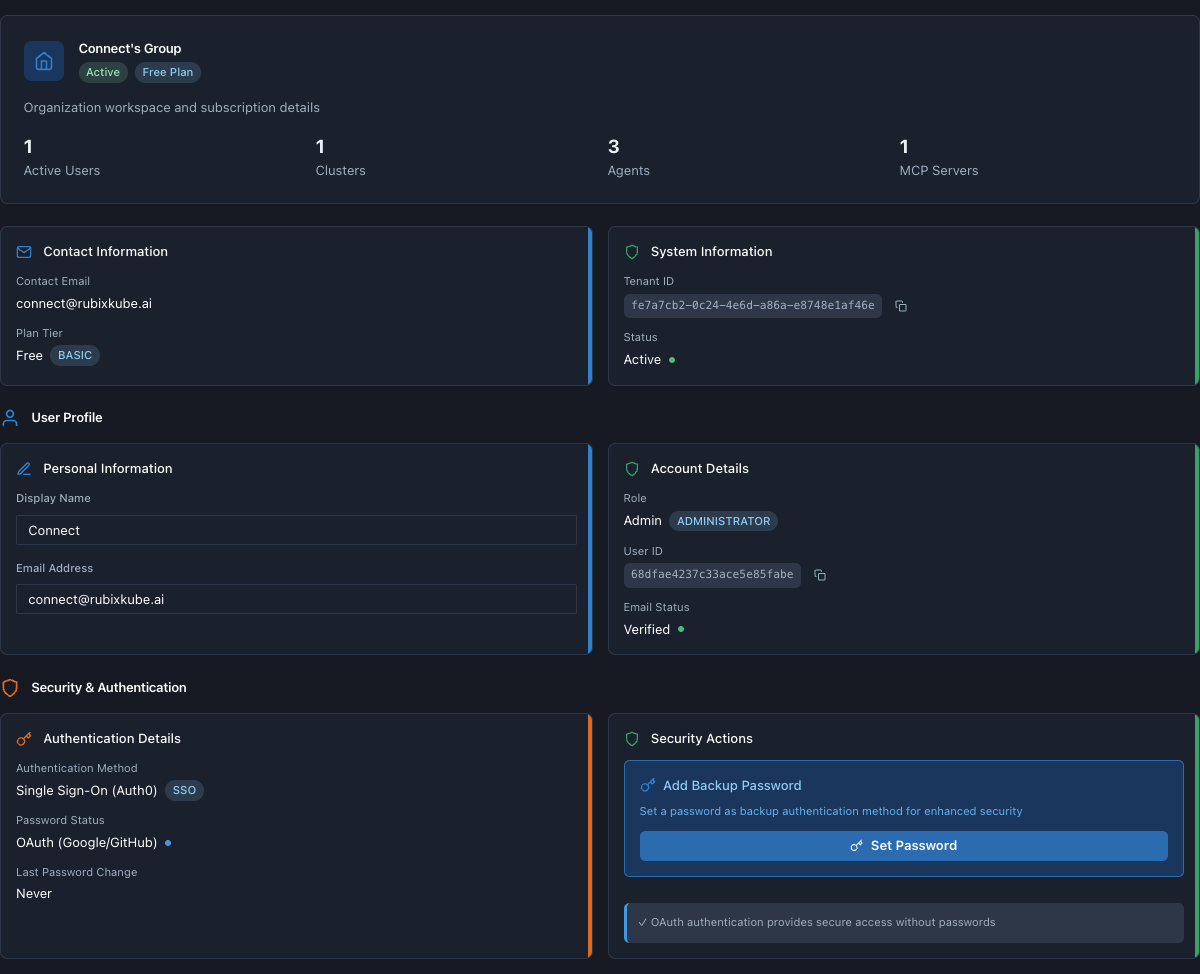Click the shield icon beside Account Details
Screen dimensions: 1200x974
(632, 468)
